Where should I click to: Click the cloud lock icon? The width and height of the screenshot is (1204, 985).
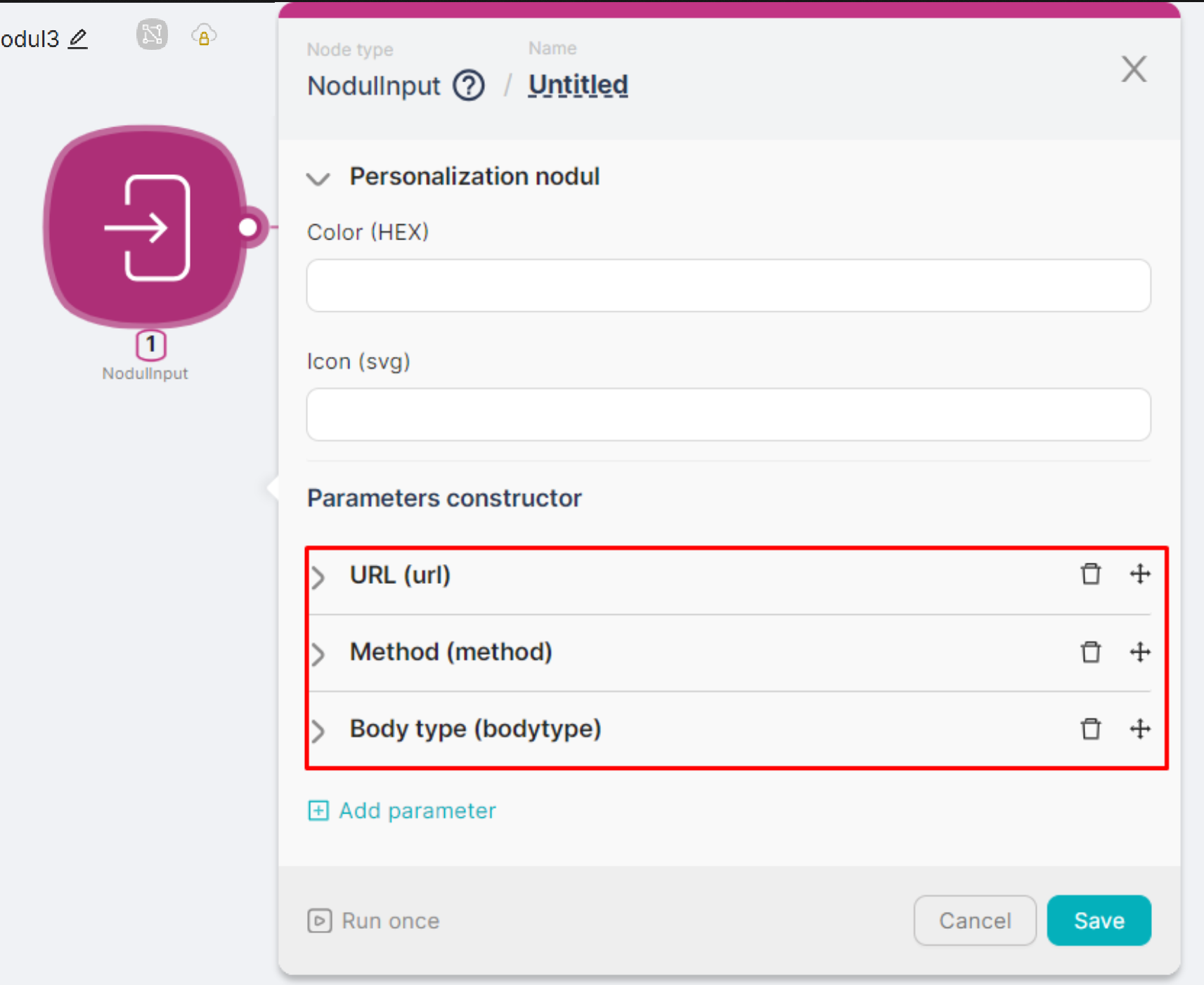[204, 36]
